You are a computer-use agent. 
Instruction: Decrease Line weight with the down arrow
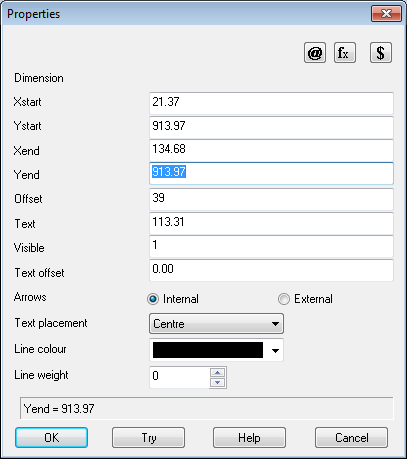click(218, 383)
